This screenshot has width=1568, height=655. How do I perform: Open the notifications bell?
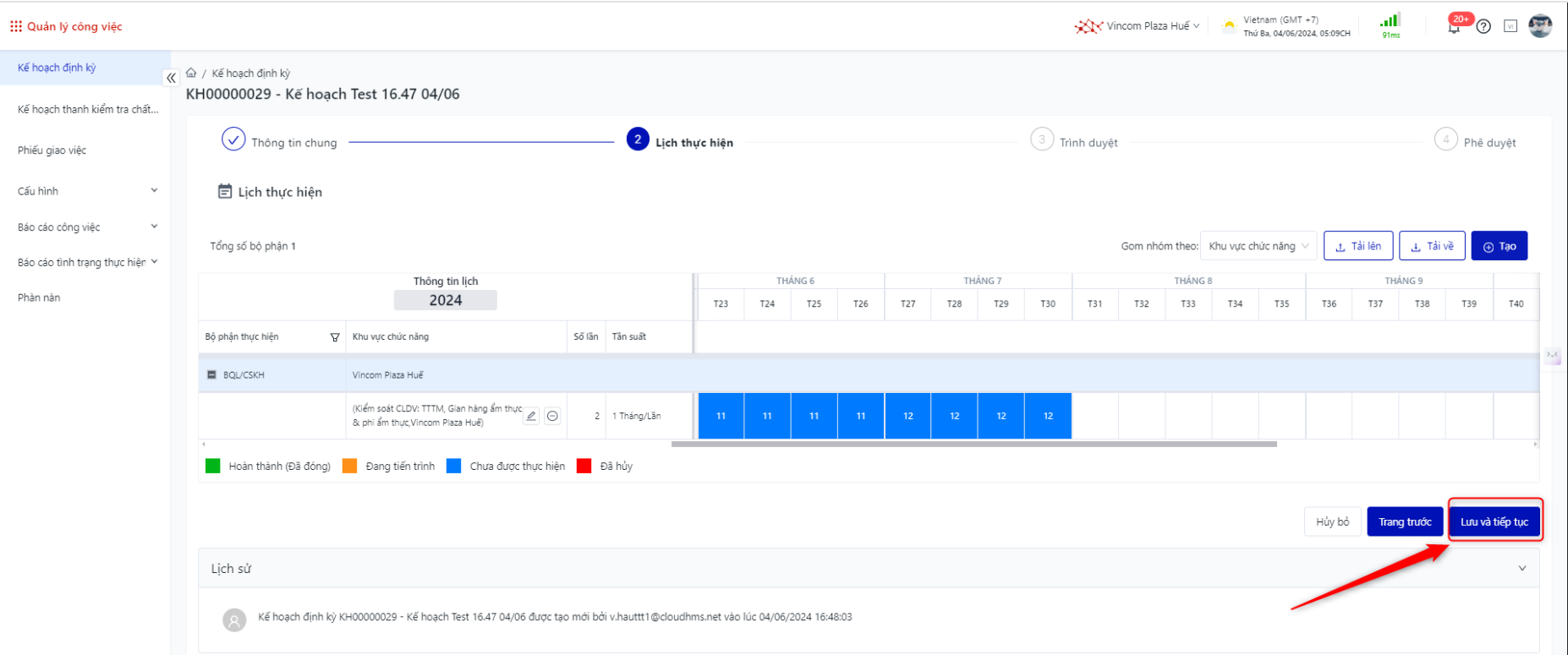(1454, 27)
